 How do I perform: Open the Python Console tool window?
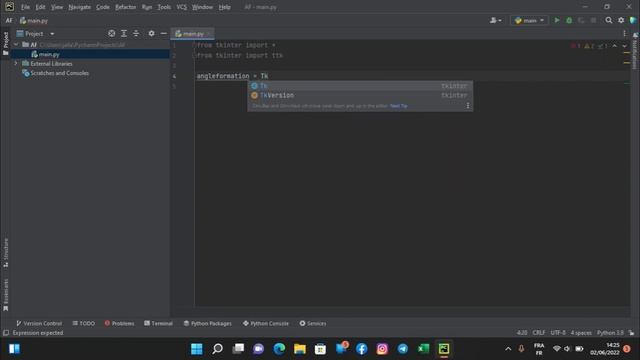pos(266,323)
